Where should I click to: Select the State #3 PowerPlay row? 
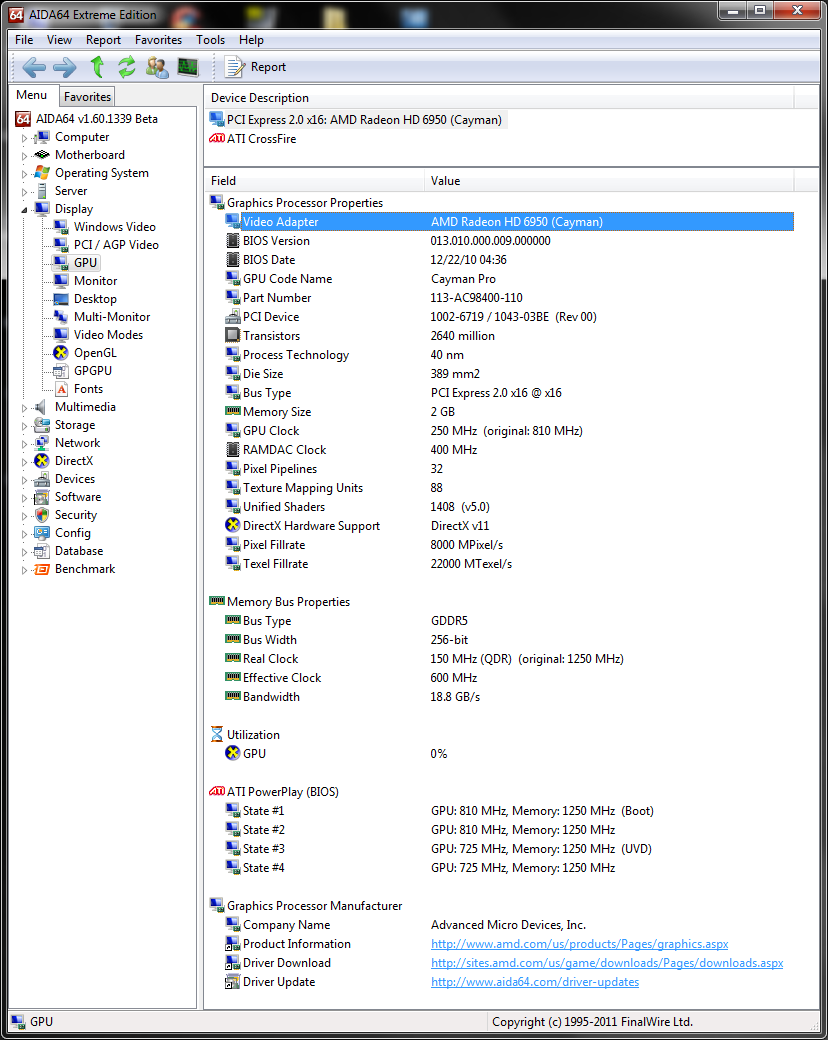pyautogui.click(x=508, y=848)
